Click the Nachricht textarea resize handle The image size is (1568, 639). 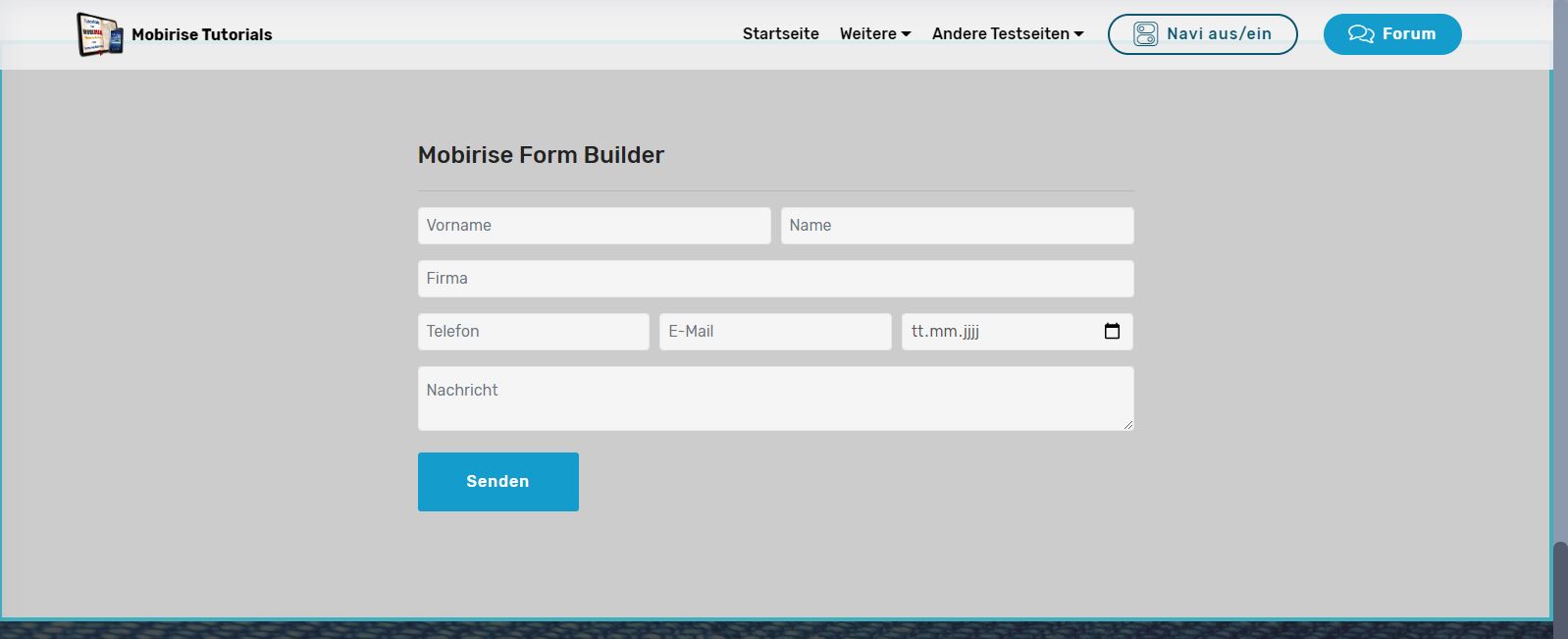click(1127, 424)
